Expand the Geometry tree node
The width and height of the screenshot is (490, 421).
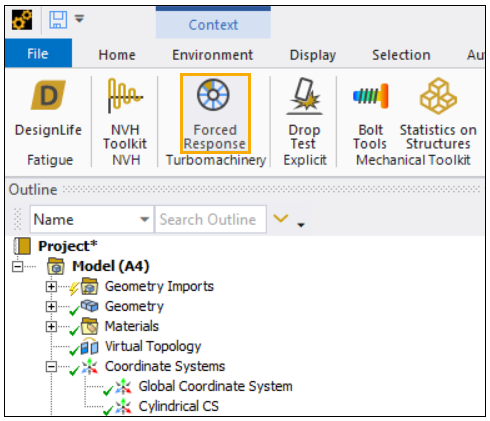pyautogui.click(x=51, y=306)
